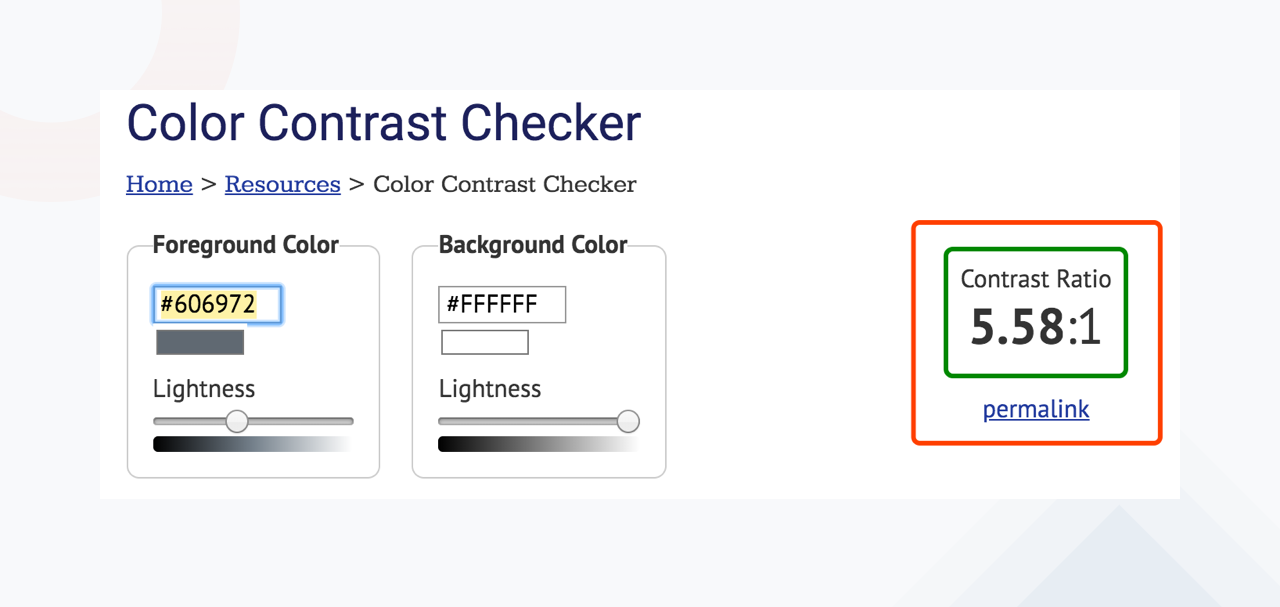Click the Lightness label under Foreground Color

(204, 389)
